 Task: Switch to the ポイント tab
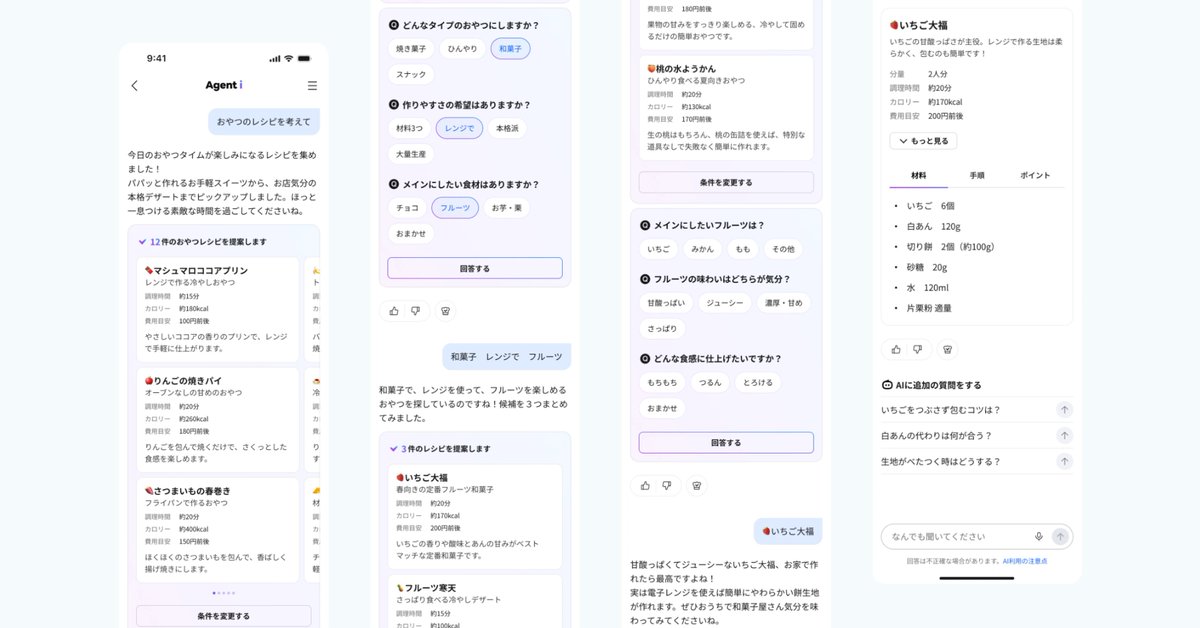tap(1035, 175)
